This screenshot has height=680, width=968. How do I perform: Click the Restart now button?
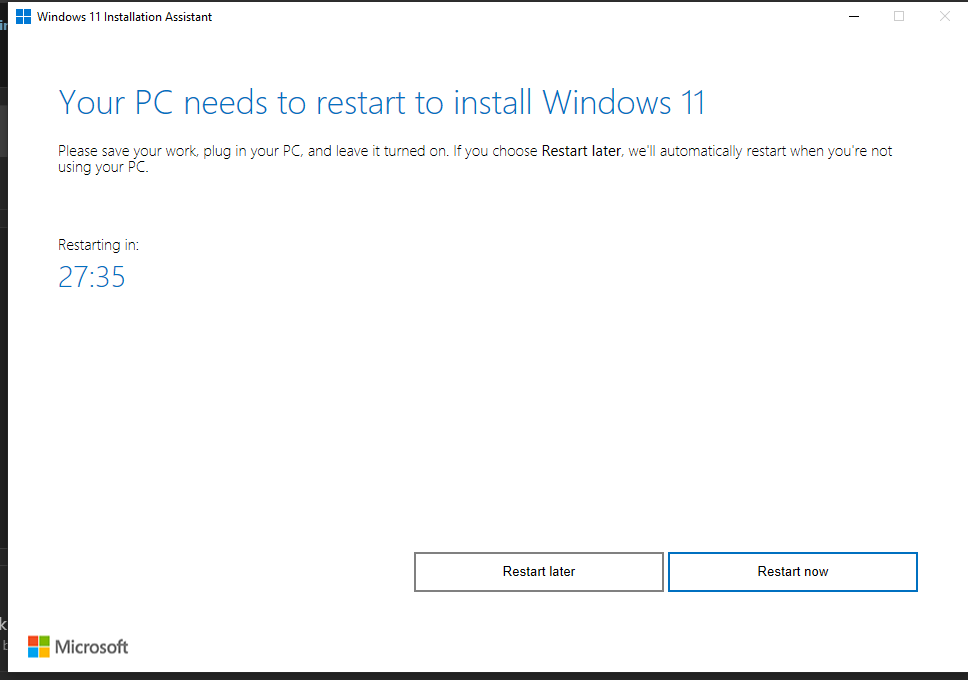tap(793, 572)
